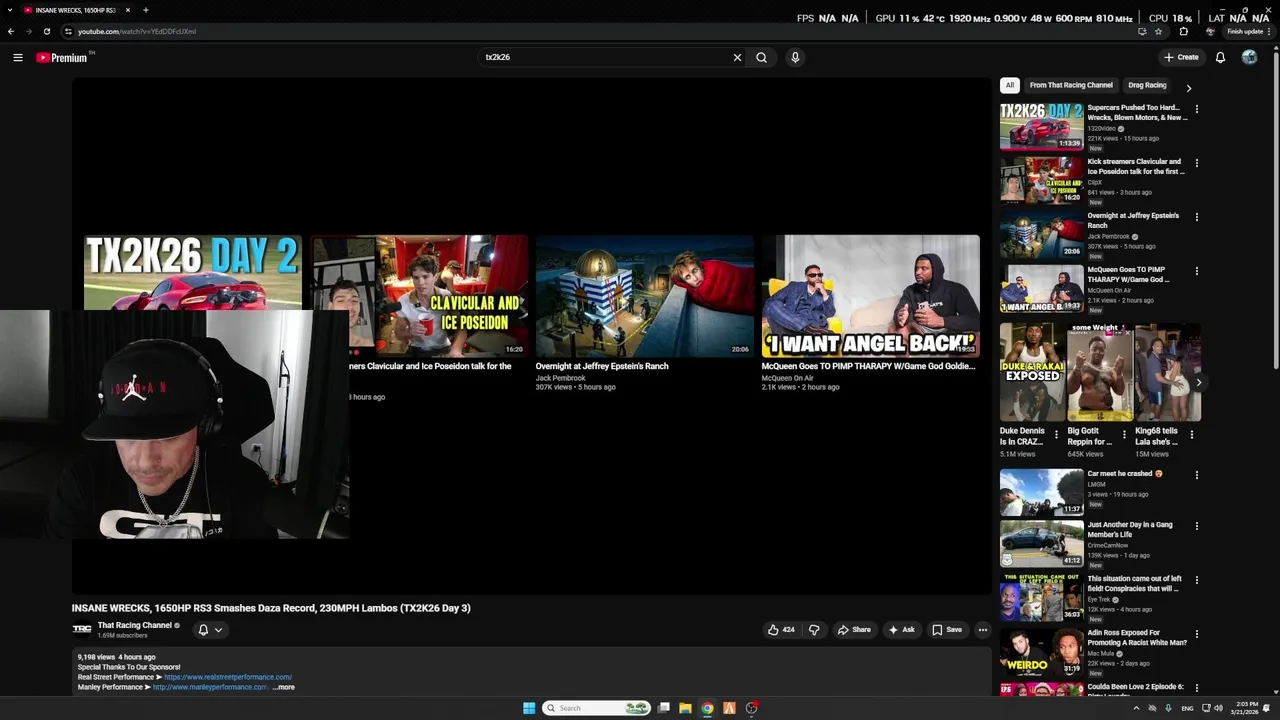Image resolution: width=1280 pixels, height=720 pixels.
Task: Bookmark this page with the star icon
Action: 1158,31
